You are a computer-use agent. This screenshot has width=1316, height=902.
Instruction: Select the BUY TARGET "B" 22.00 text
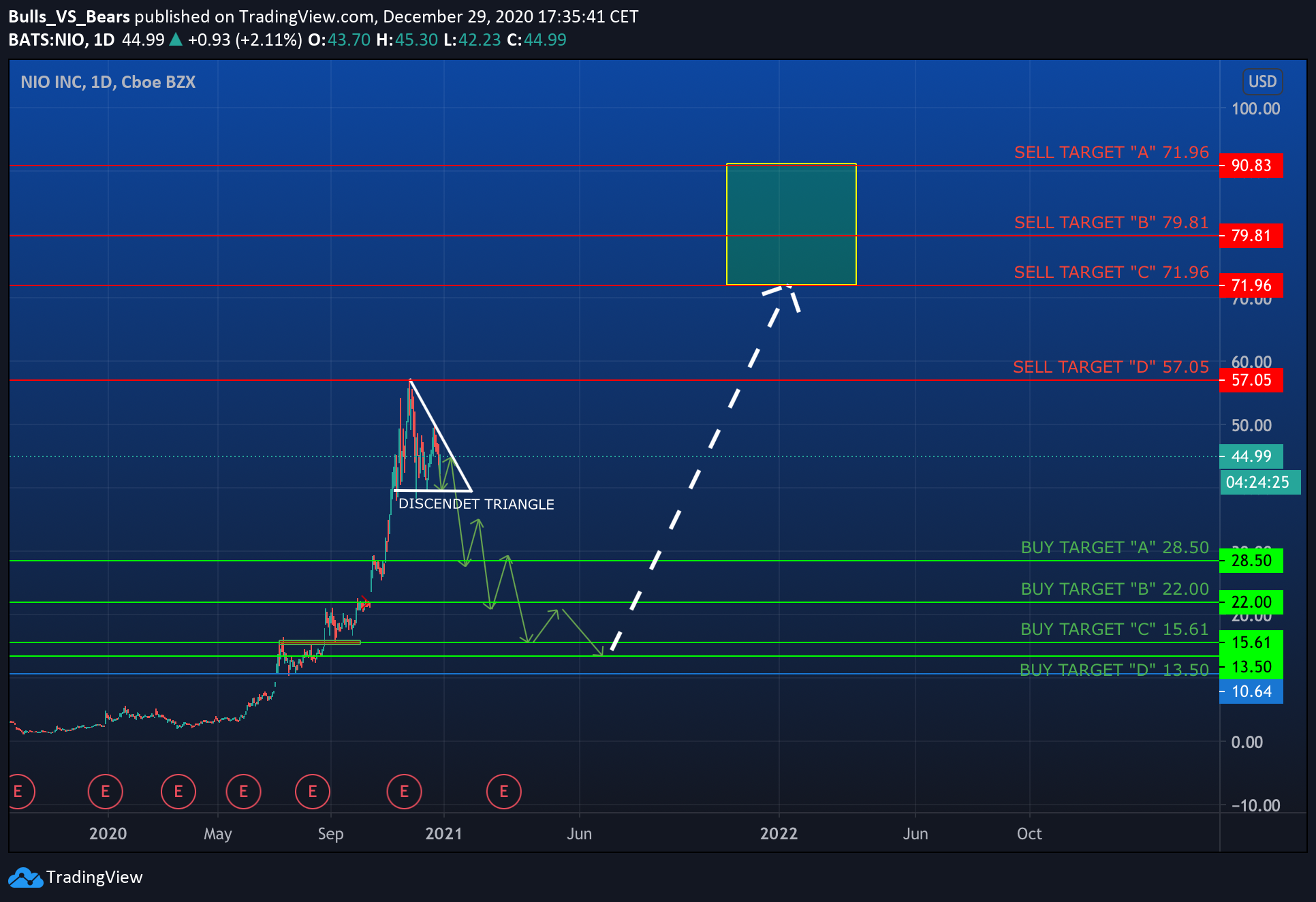[1115, 589]
